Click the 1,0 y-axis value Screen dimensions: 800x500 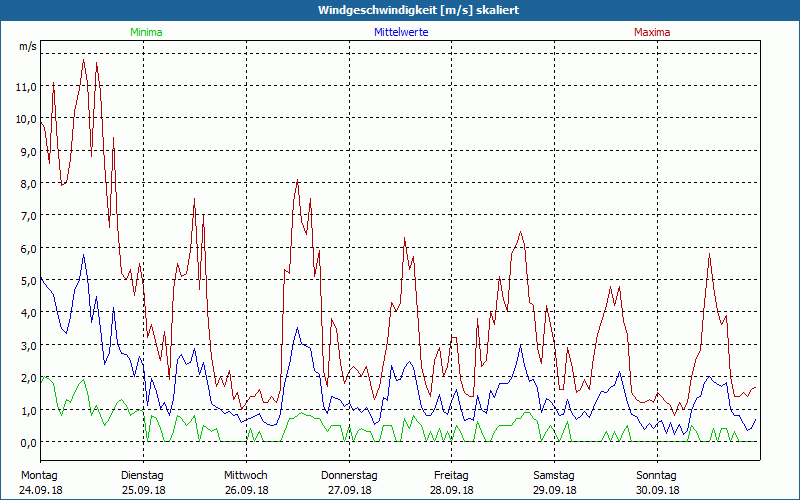pos(29,410)
